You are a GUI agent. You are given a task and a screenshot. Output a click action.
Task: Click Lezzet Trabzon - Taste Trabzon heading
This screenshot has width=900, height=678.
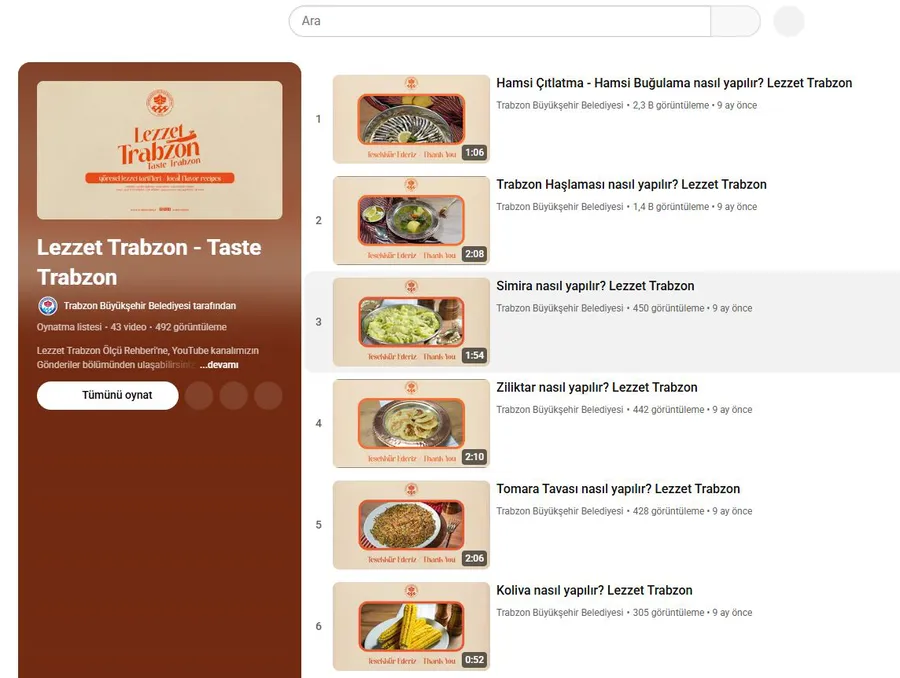[149, 262]
